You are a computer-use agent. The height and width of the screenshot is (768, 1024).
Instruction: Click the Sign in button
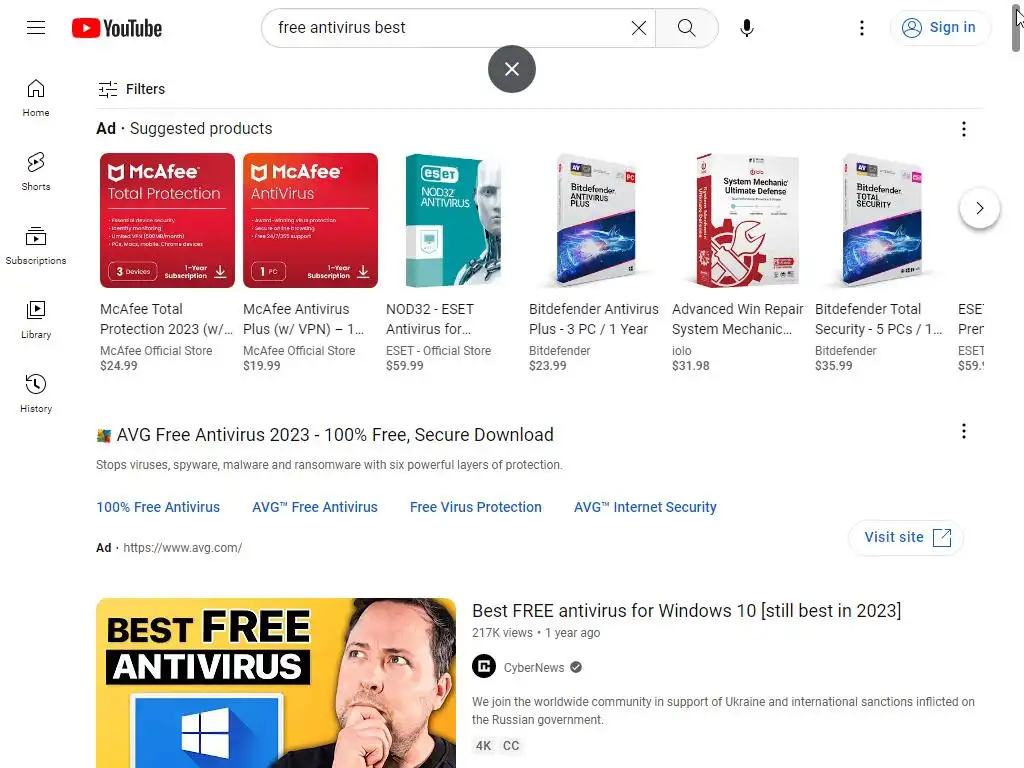(939, 27)
